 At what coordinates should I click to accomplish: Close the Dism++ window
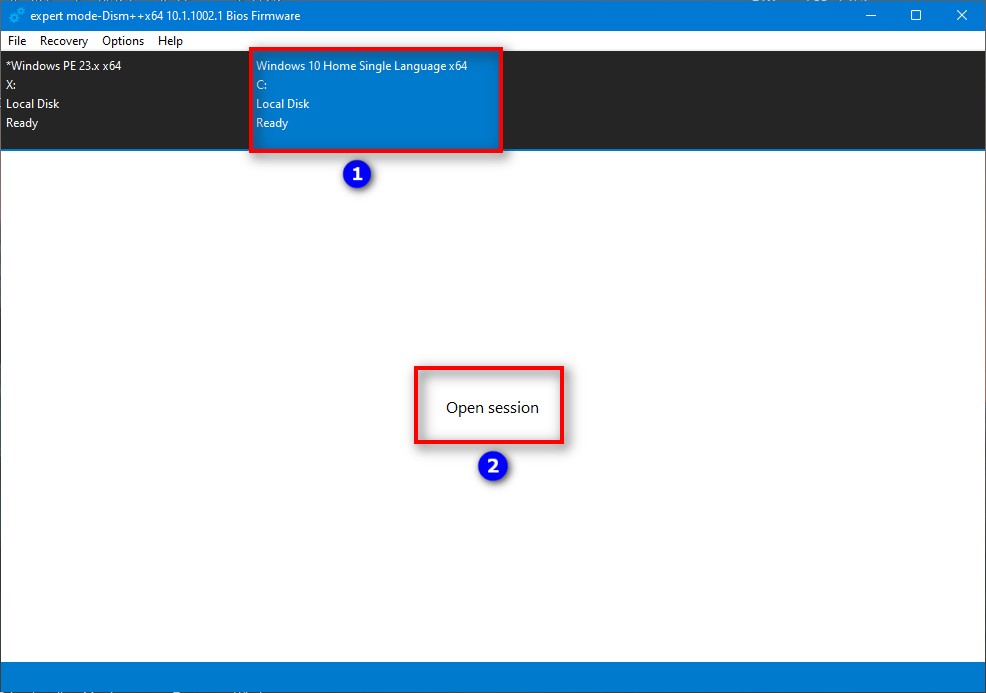pyautogui.click(x=961, y=15)
